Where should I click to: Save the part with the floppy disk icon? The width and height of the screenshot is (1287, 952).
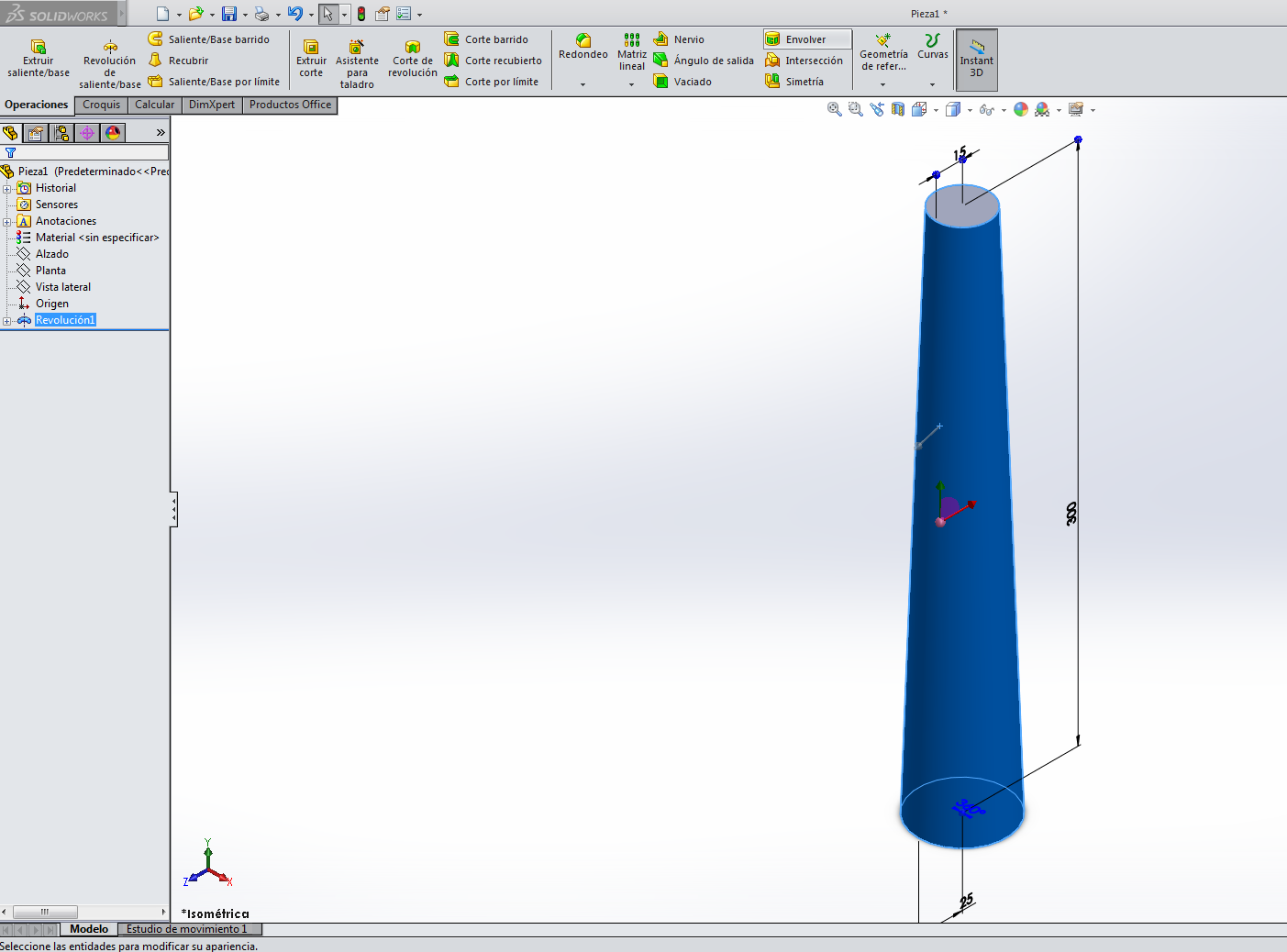(229, 14)
